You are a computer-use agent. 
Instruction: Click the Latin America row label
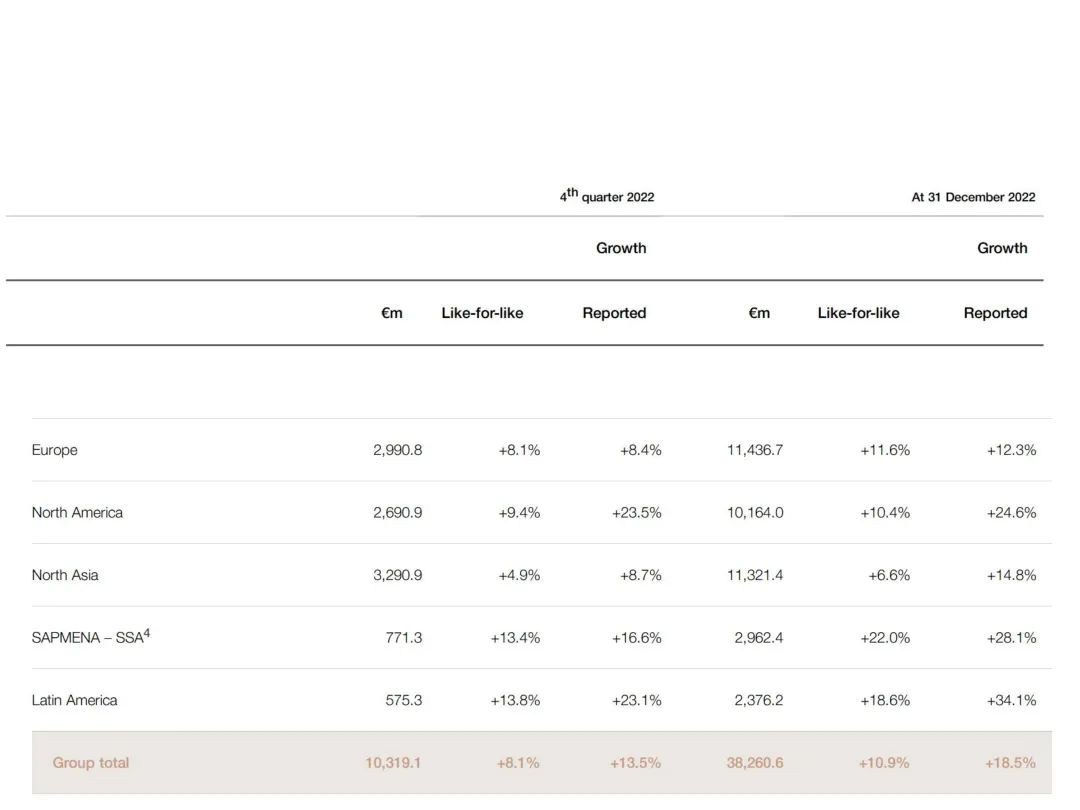(74, 700)
